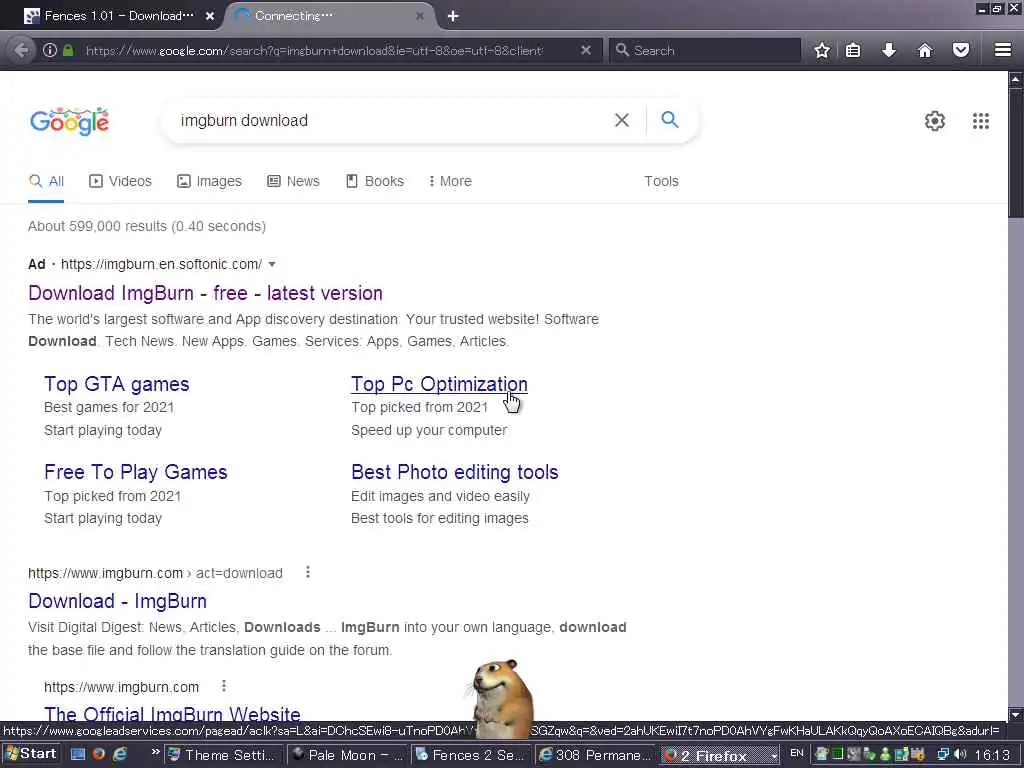Image resolution: width=1024 pixels, height=768 pixels.
Task: Expand the 2 Firefox taskbar group dropdown
Action: 773,756
